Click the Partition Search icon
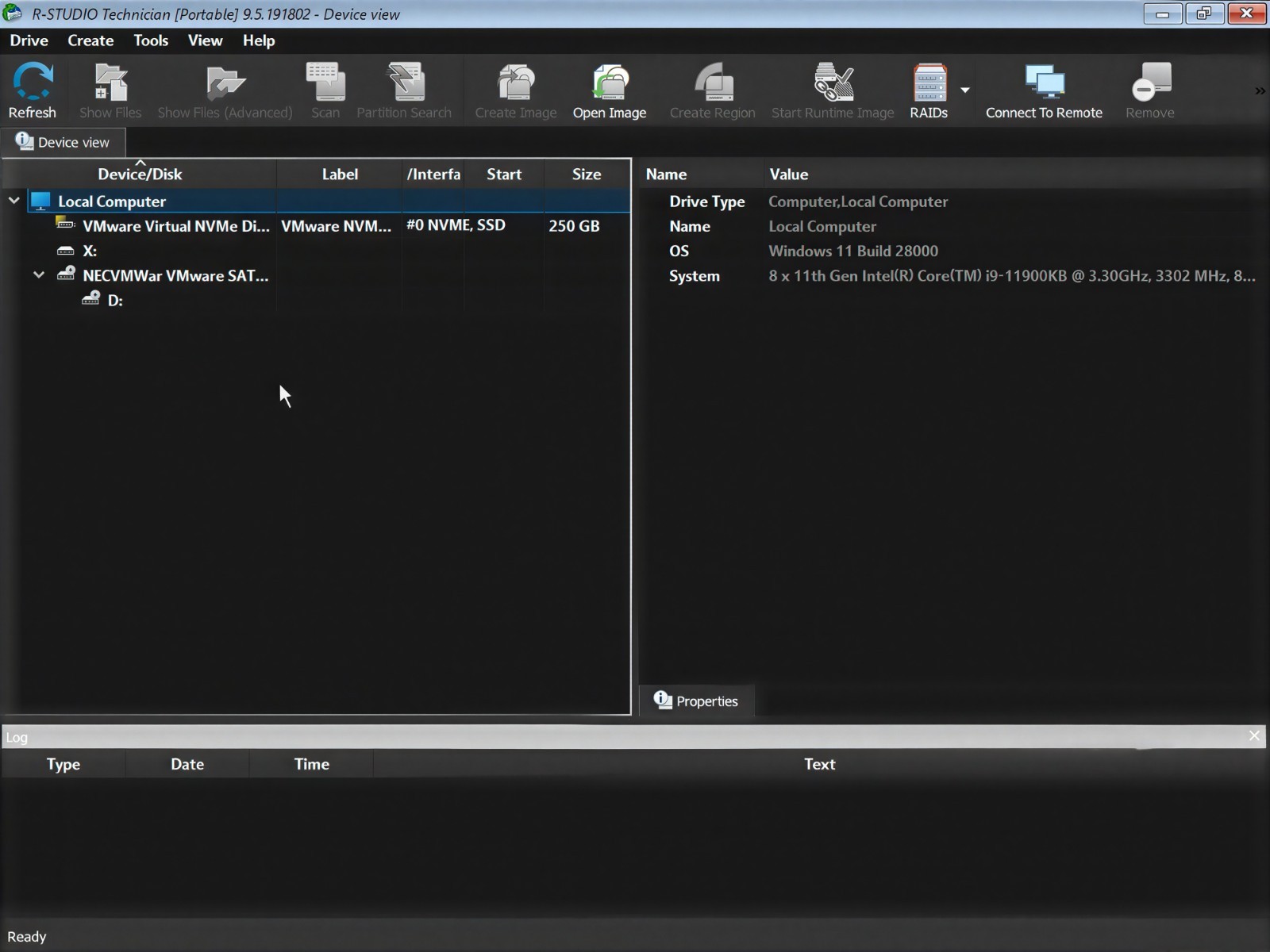Viewport: 1270px width, 952px height. [405, 82]
